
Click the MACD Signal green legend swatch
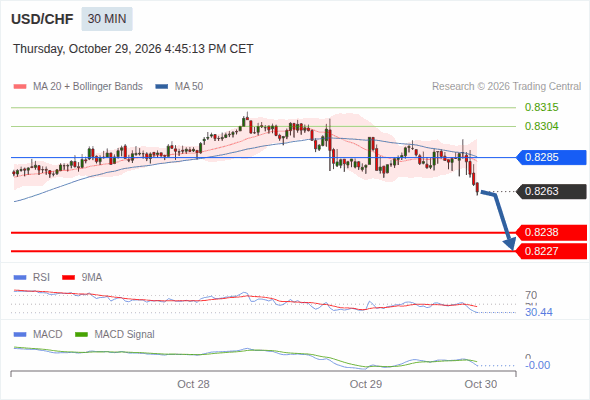tap(81, 335)
